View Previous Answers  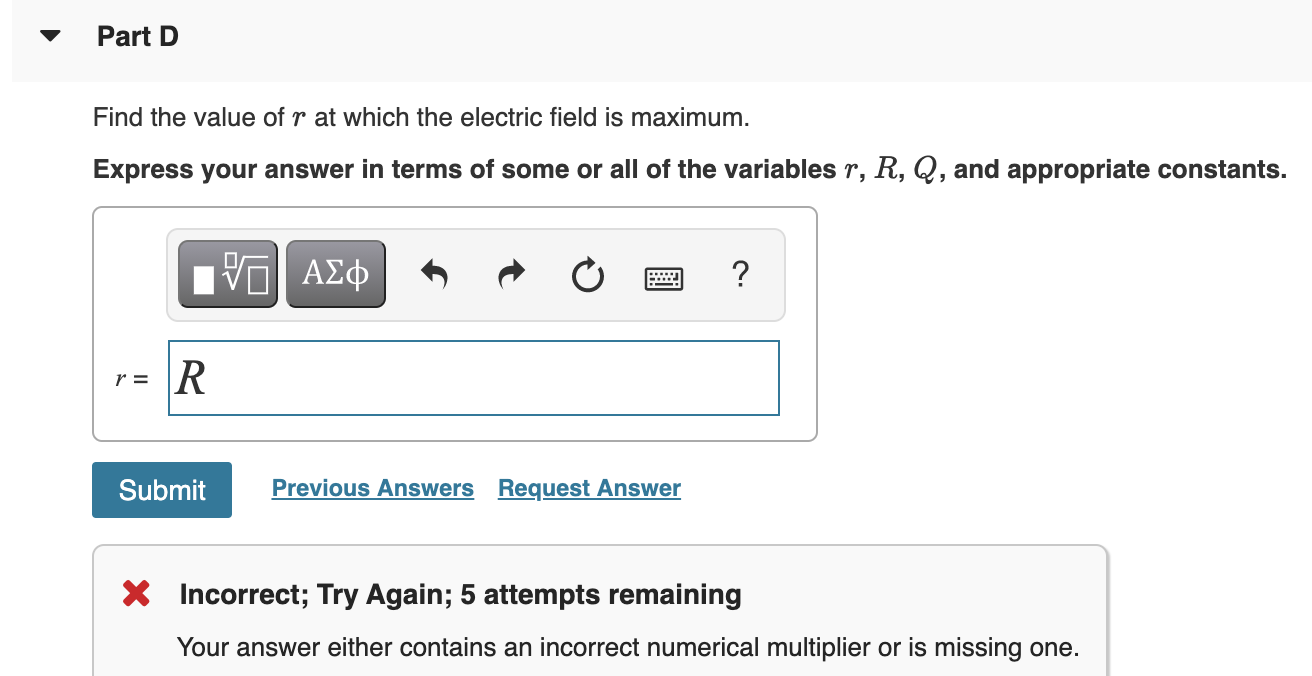click(372, 488)
